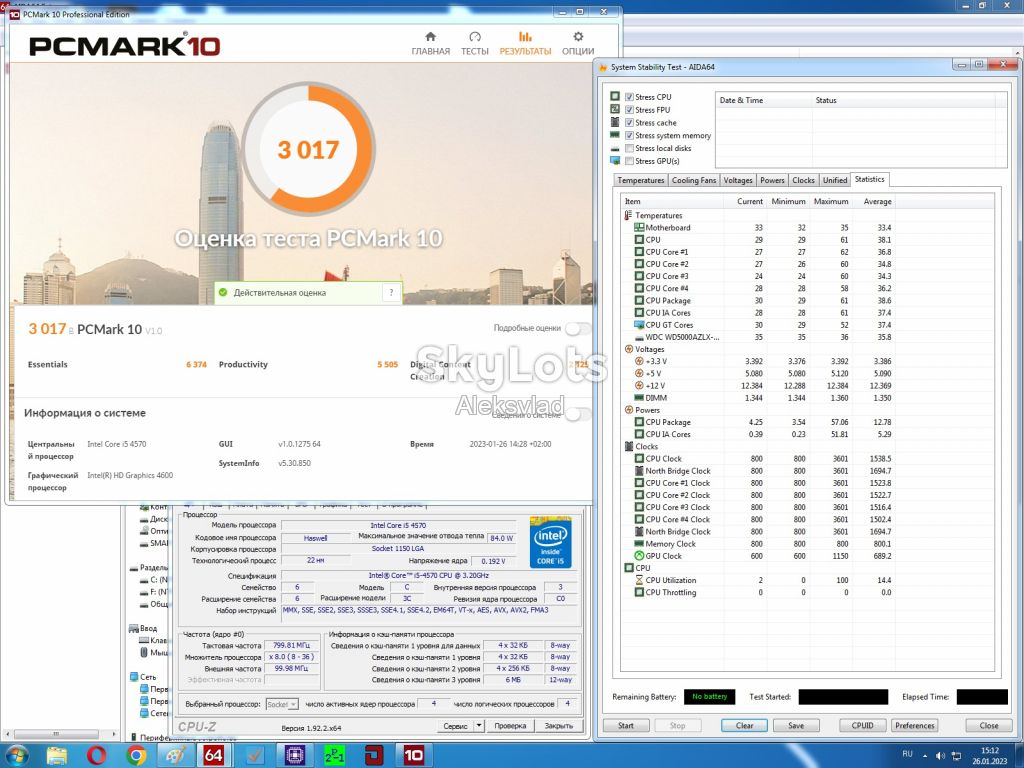Open the РЕЗУЛЬТАТЫ tab in PCMark 10
Viewport: 1024px width, 768px height.
click(525, 43)
